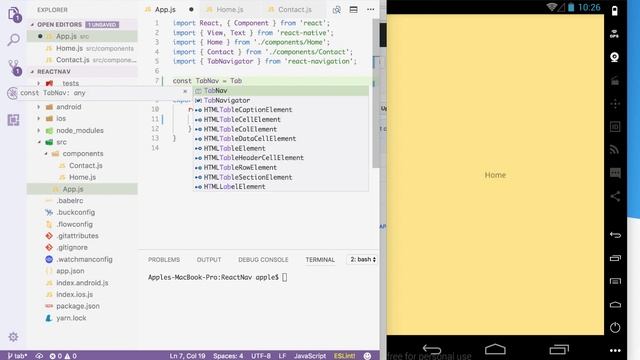Click the open changes icon in editor toolbar
Viewport: 640px width, 360px height.
coord(336,9)
